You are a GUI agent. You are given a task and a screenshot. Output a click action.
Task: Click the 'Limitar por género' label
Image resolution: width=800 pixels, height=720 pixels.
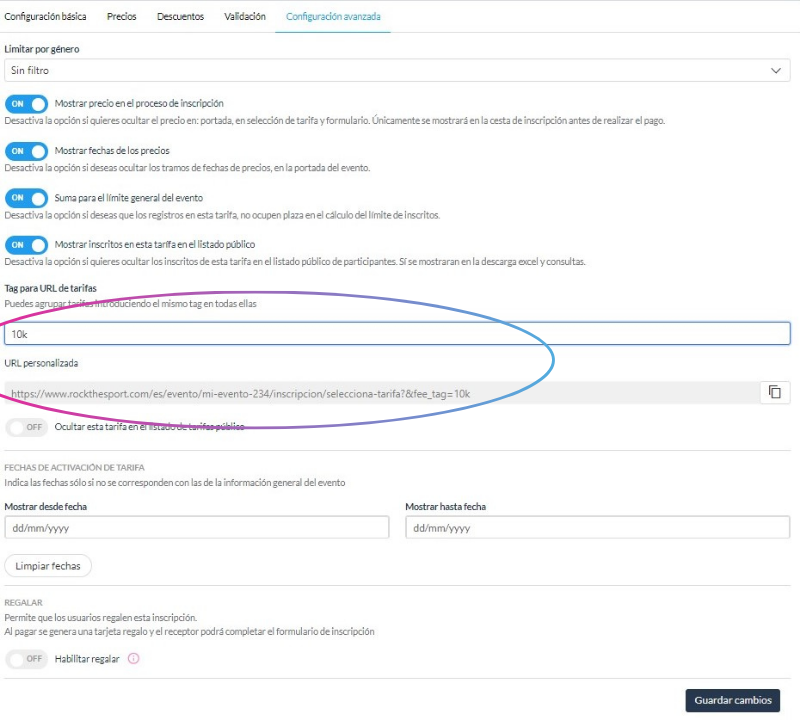42,49
